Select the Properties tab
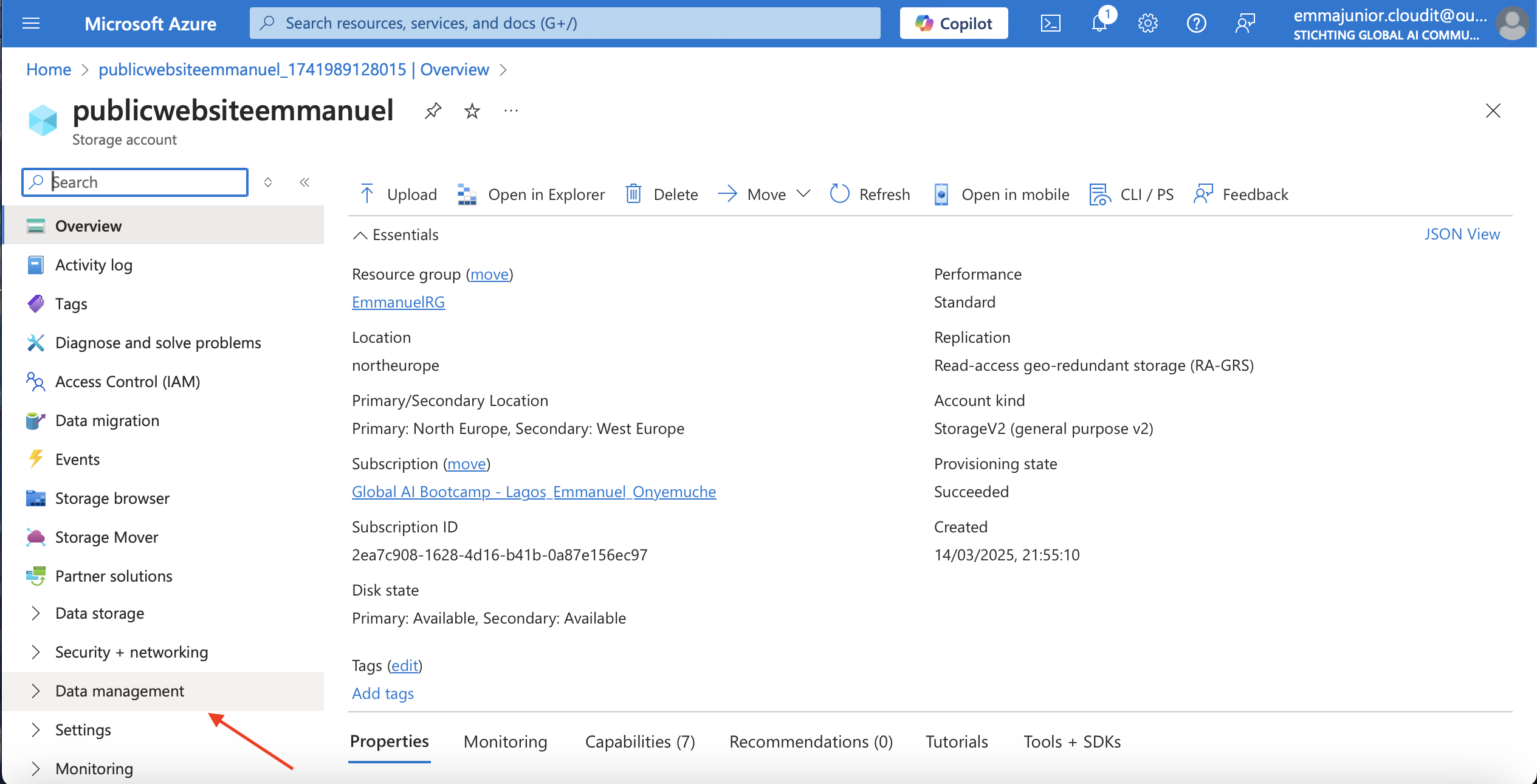Screen dimensions: 1537x784 click(390, 742)
